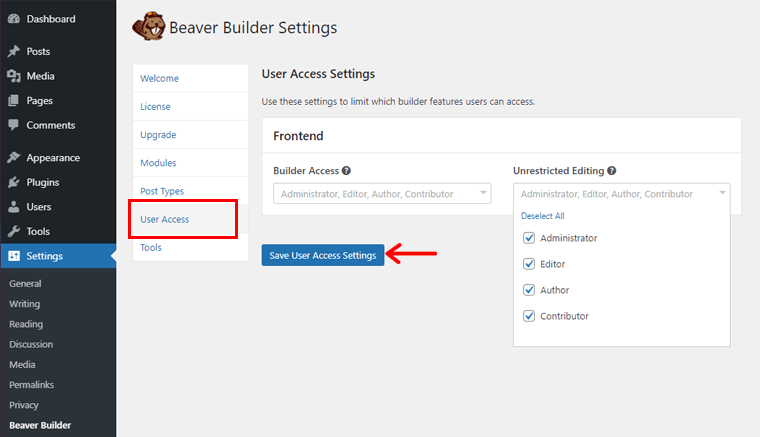Click the Builder Access help icon
This screenshot has height=437, width=760.
coord(346,171)
